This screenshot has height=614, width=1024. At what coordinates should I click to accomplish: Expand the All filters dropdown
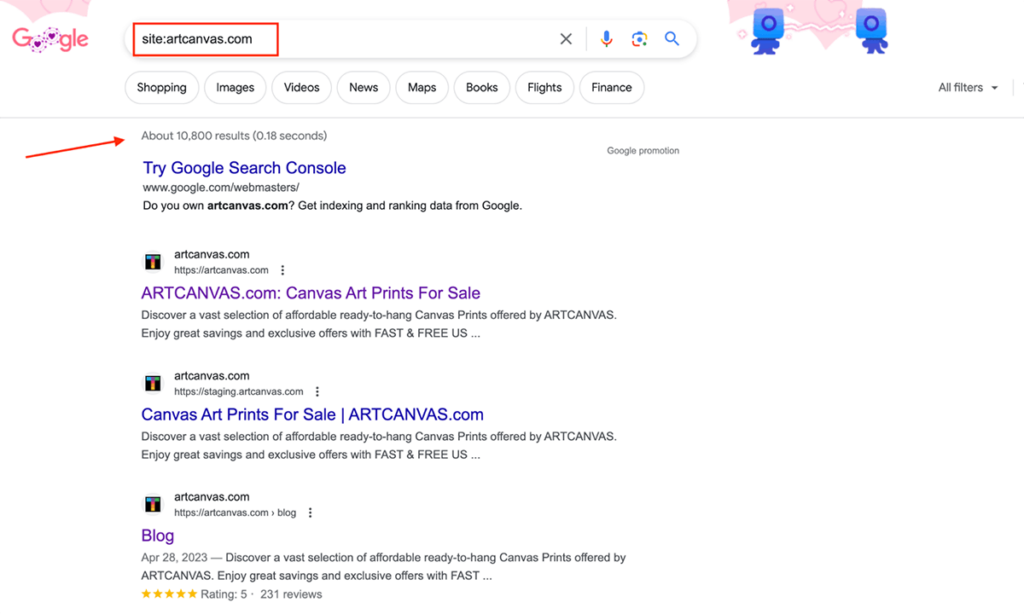(x=966, y=88)
